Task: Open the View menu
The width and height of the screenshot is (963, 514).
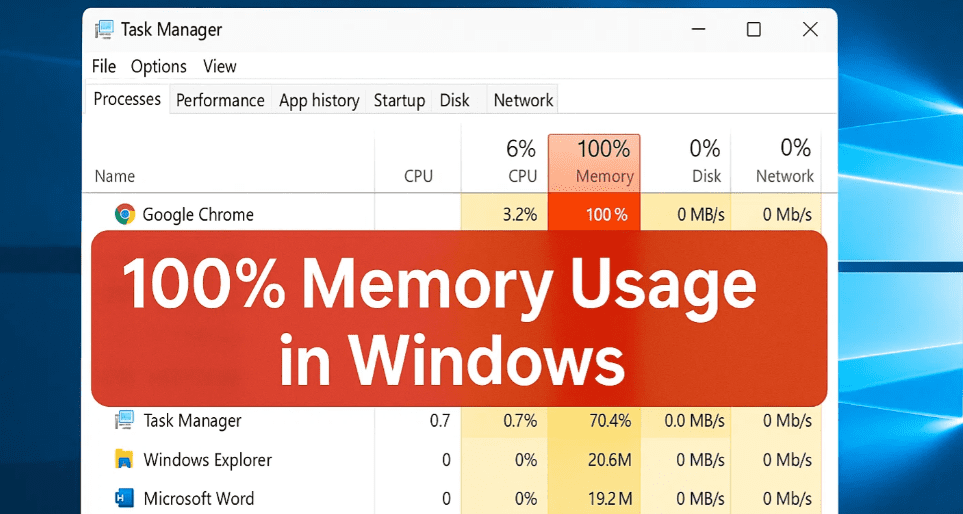Action: (x=220, y=66)
